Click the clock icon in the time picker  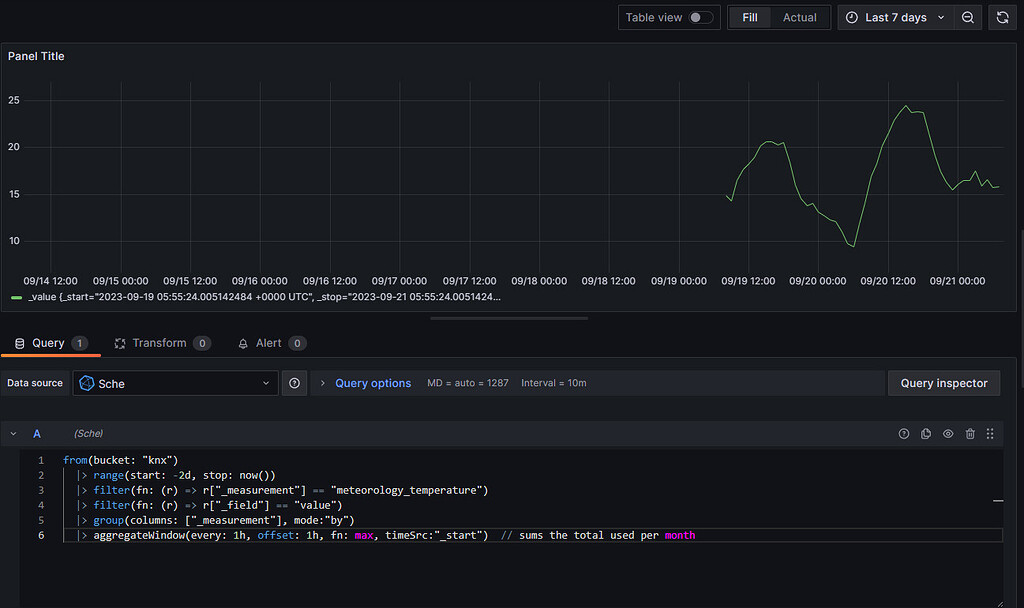(851, 17)
